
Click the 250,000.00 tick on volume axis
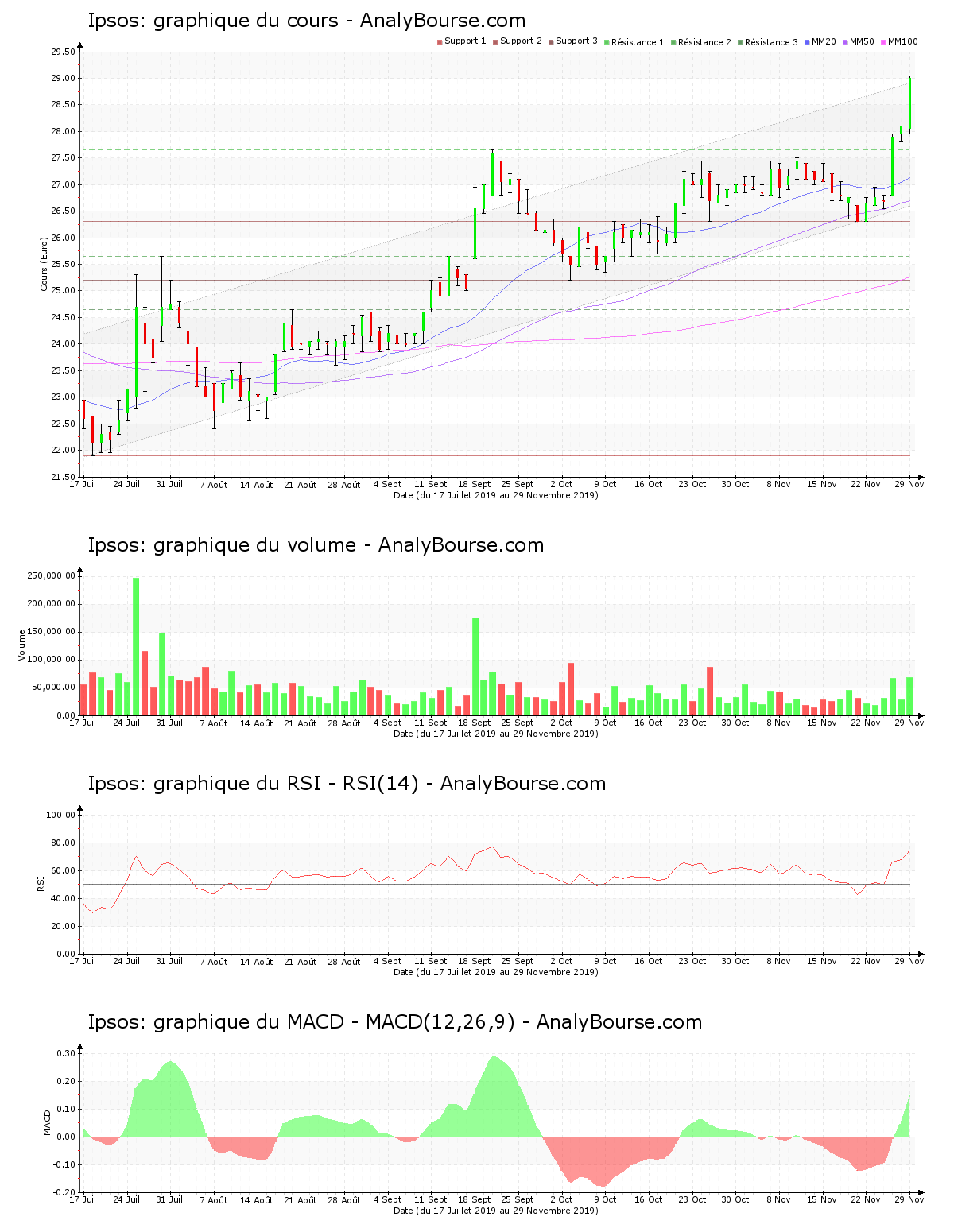pyautogui.click(x=52, y=576)
